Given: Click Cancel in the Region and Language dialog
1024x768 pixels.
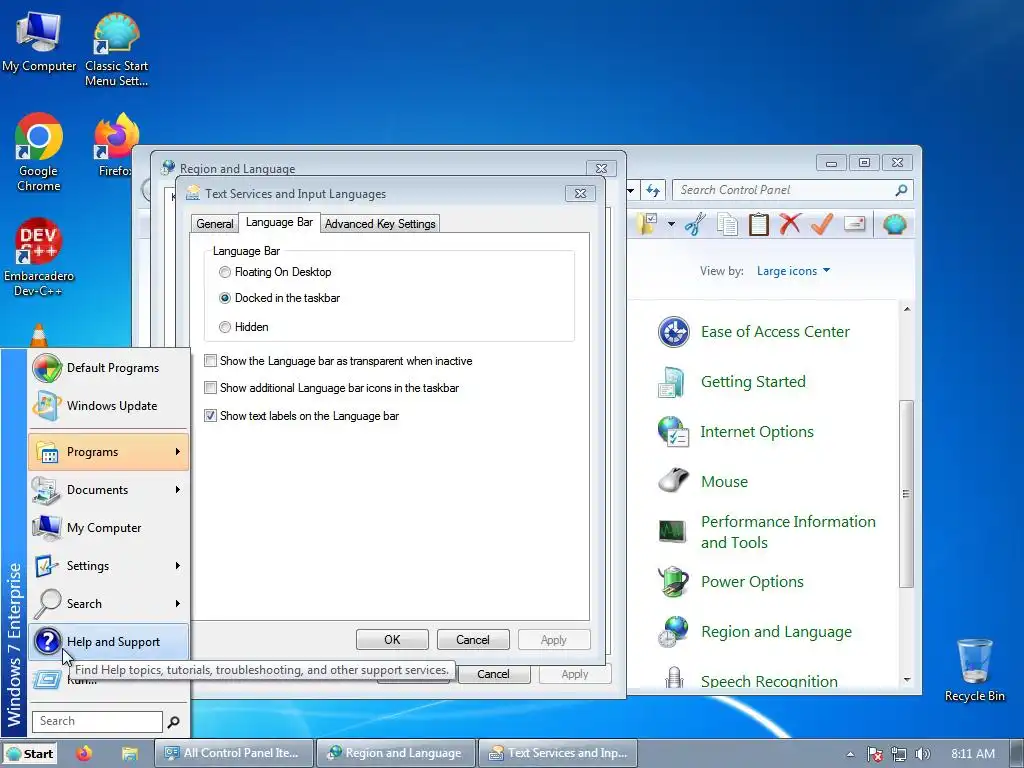Looking at the screenshot, I should click(494, 674).
